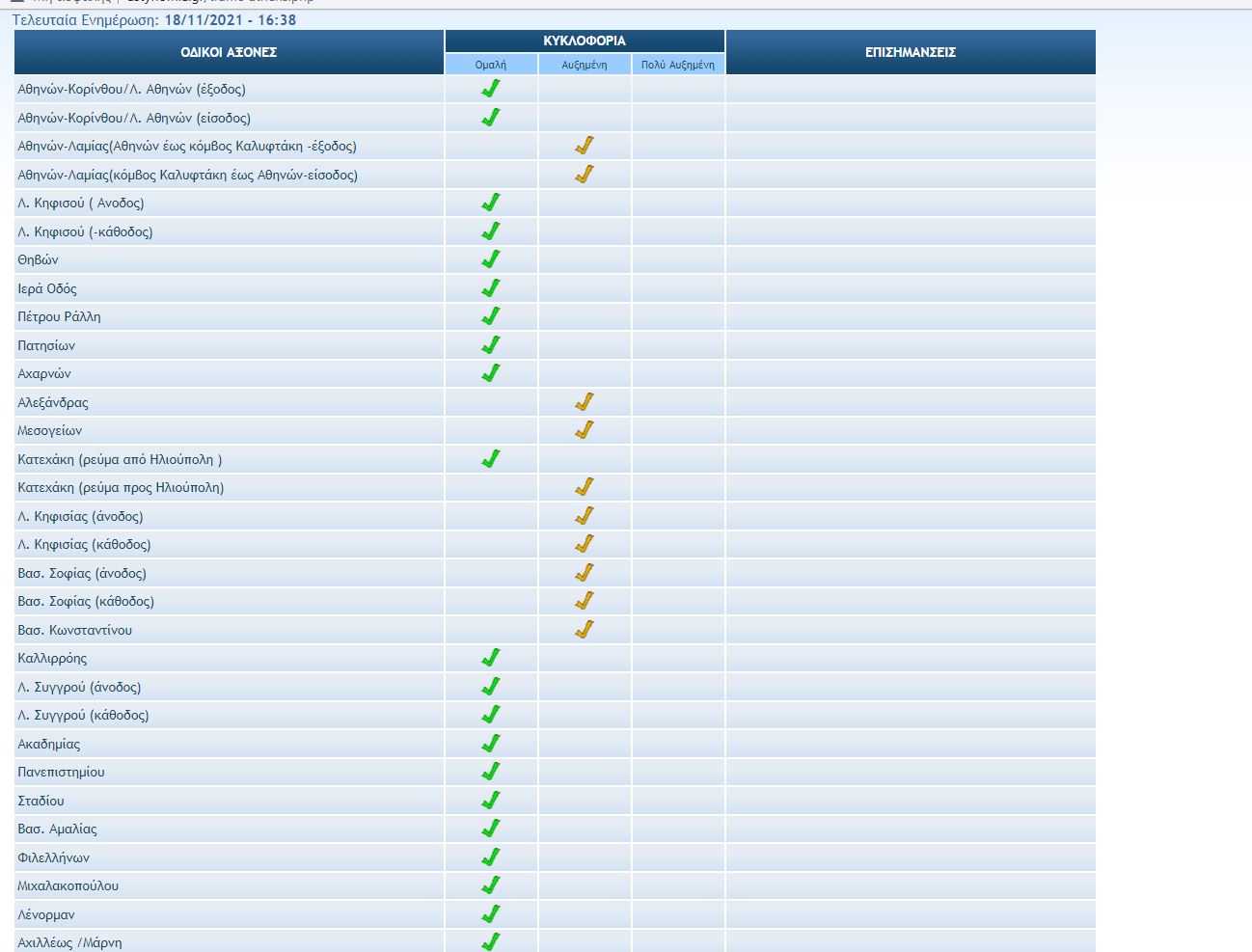
Task: Click the ΟΔΙΚΟΙ ΑΞΟΝΕΣ column header
Action: 229,52
